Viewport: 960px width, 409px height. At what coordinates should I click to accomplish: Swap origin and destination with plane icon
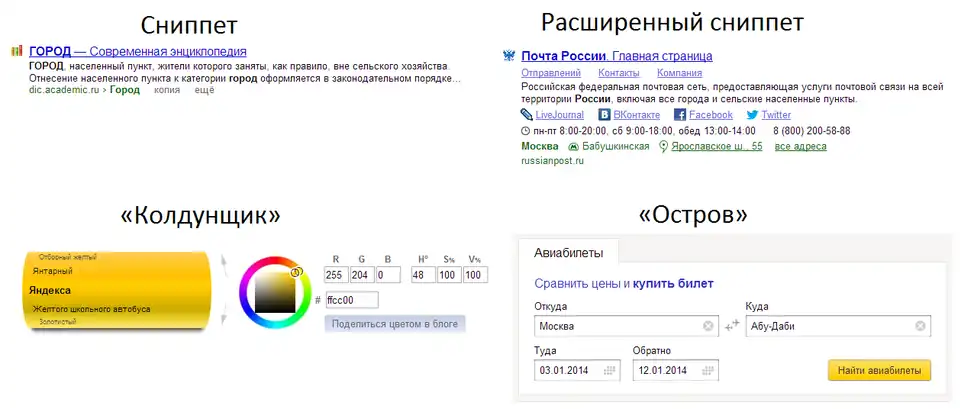click(x=731, y=325)
